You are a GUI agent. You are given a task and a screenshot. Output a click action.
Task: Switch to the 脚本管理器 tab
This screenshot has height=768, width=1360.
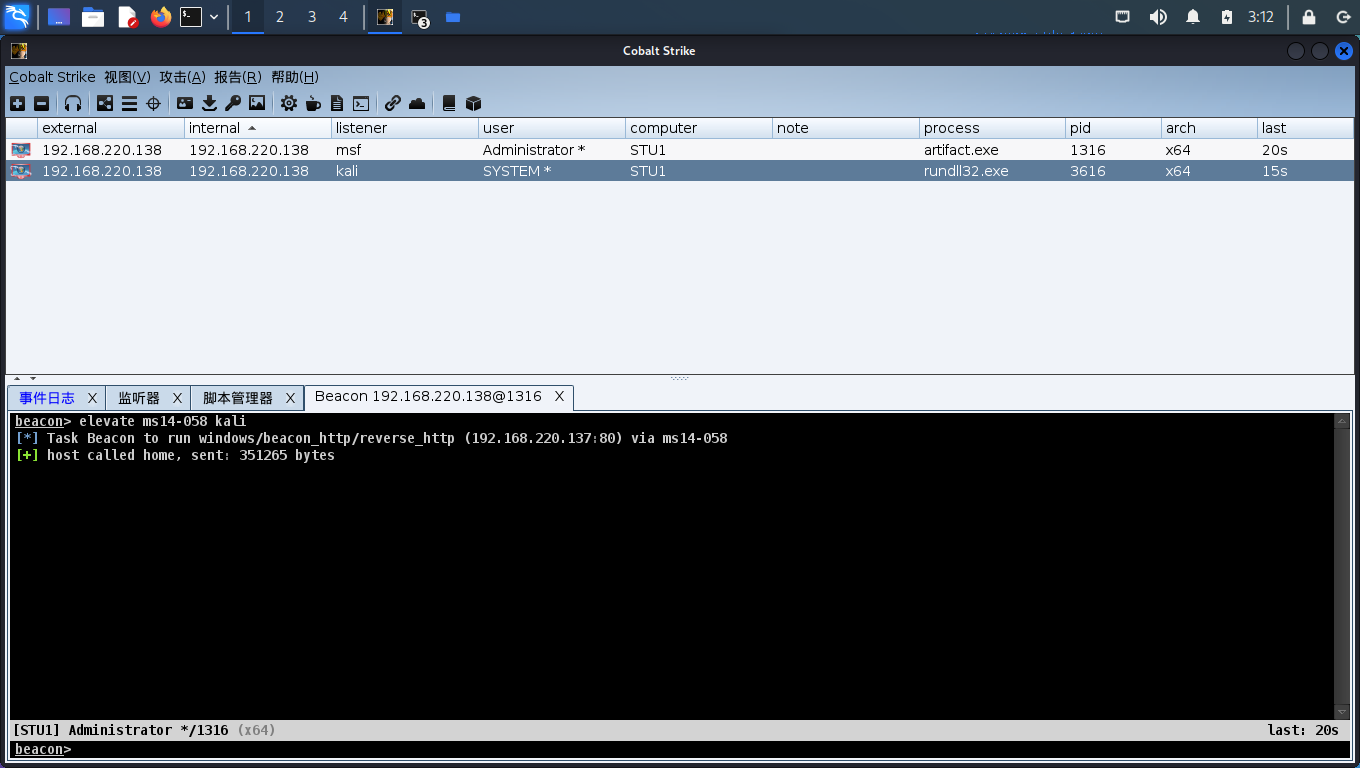coord(238,398)
